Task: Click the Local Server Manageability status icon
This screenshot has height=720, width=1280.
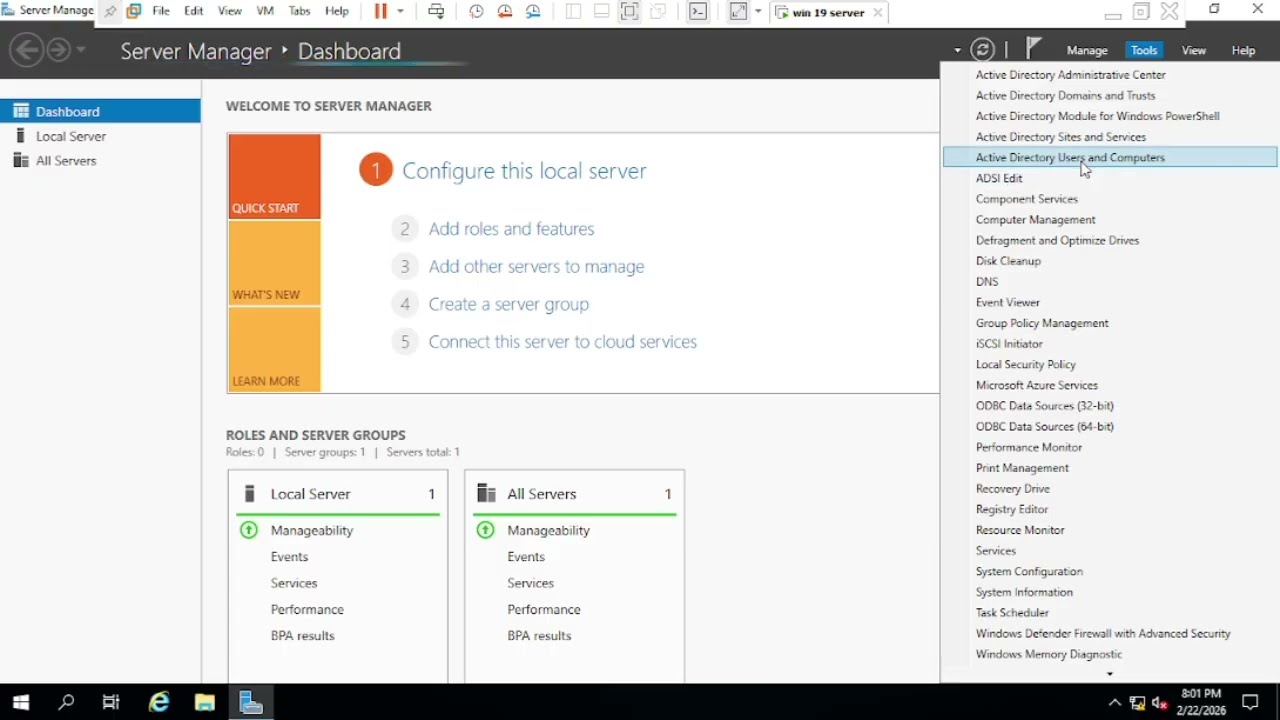Action: click(x=249, y=530)
